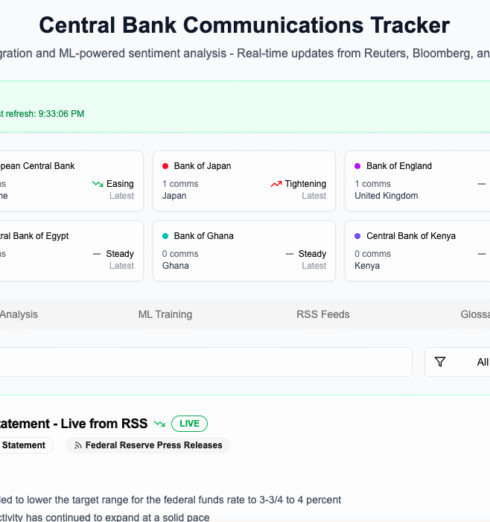Click the violet dot beside Central Bank of Kenya
Viewport: 490px width, 522px height.
click(357, 236)
